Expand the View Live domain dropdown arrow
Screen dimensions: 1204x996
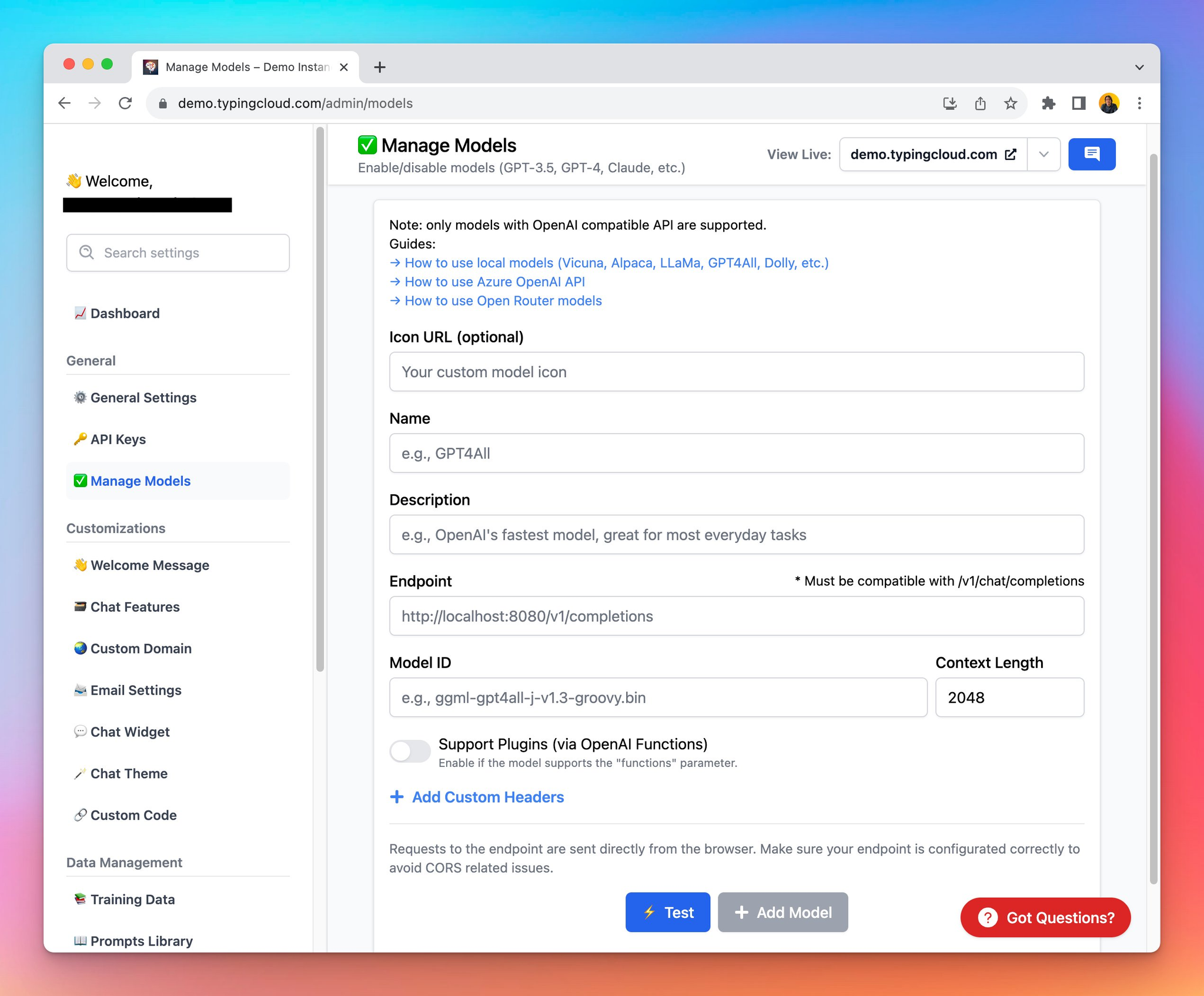coord(1044,155)
